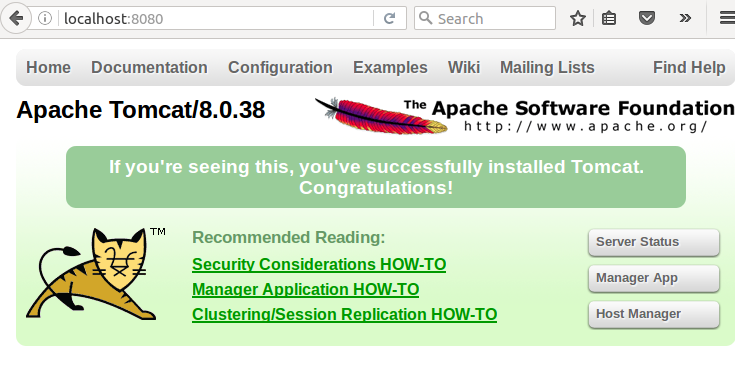The image size is (735, 366).
Task: Click the Server Status button
Action: click(653, 242)
